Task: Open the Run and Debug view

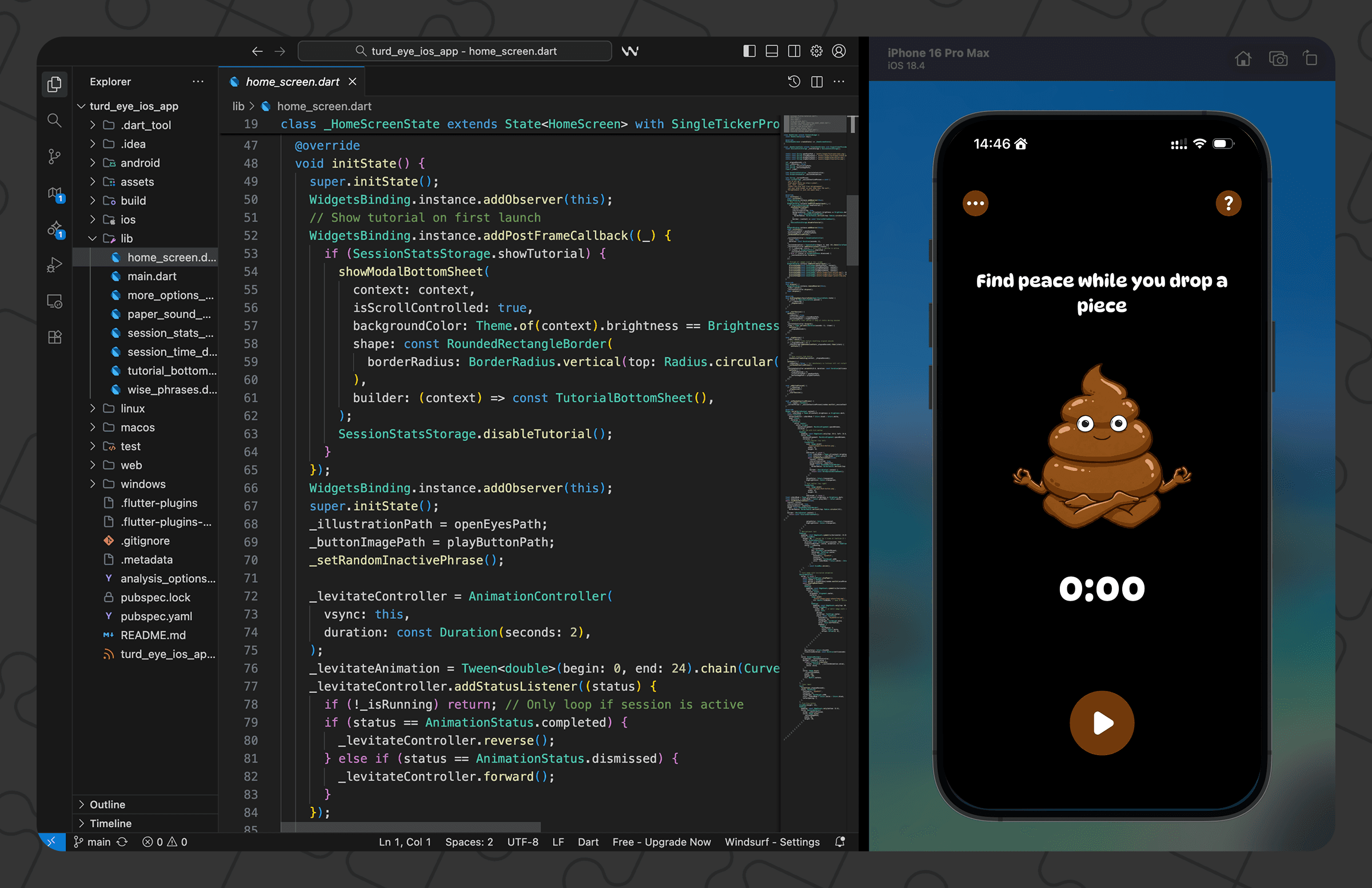Action: coord(54,265)
